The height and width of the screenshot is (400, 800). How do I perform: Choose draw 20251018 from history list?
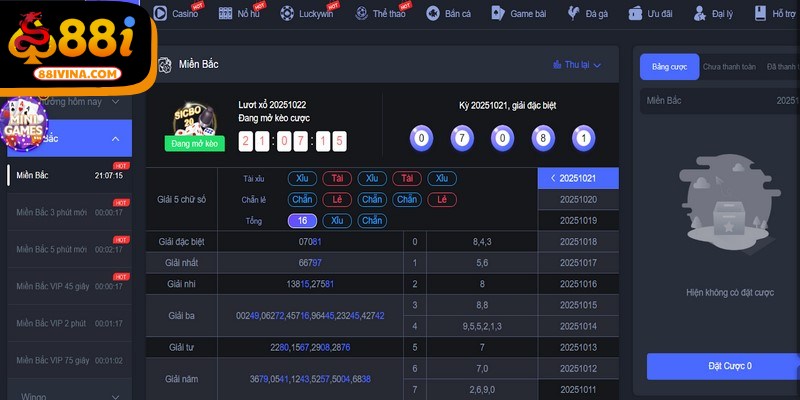click(x=578, y=241)
